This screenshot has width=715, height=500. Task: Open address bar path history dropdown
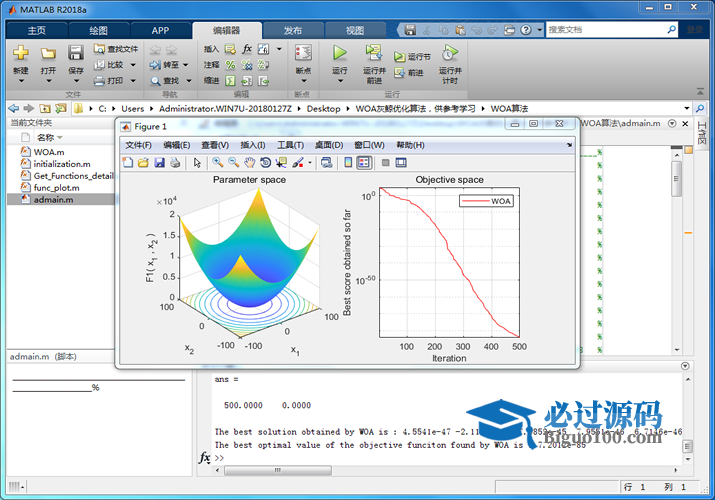tap(686, 108)
